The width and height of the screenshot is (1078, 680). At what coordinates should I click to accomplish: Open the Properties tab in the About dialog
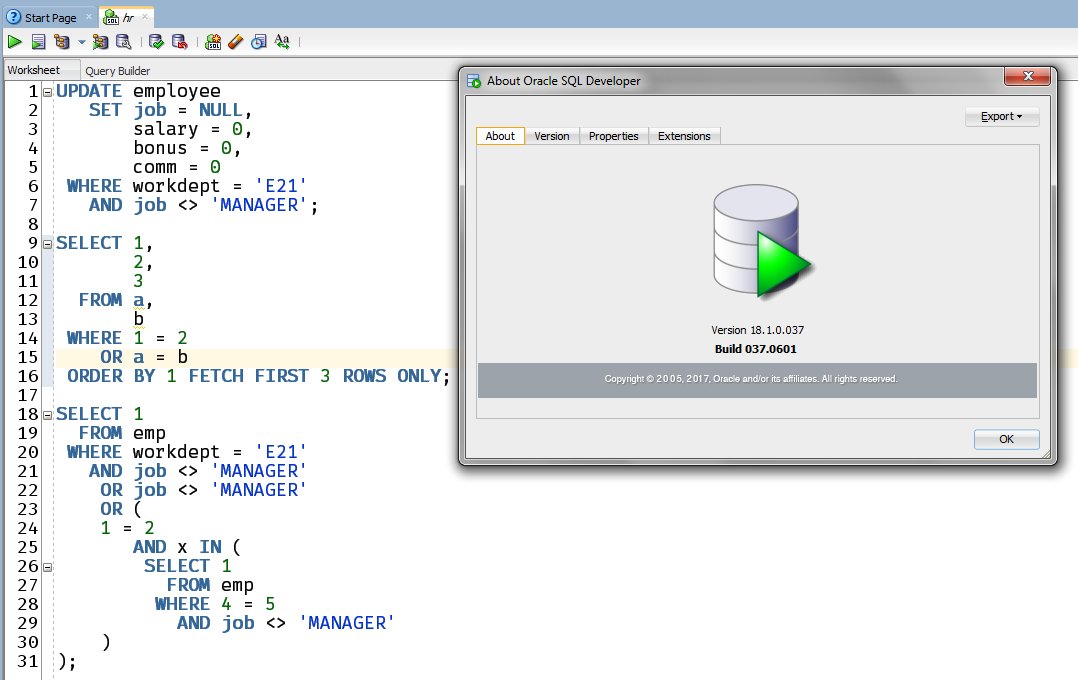coord(614,136)
